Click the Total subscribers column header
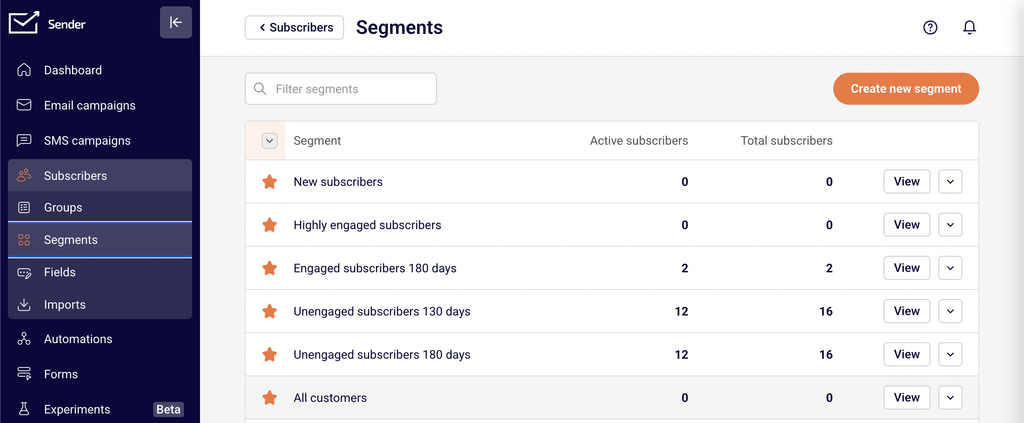This screenshot has width=1024, height=423. coord(786,140)
